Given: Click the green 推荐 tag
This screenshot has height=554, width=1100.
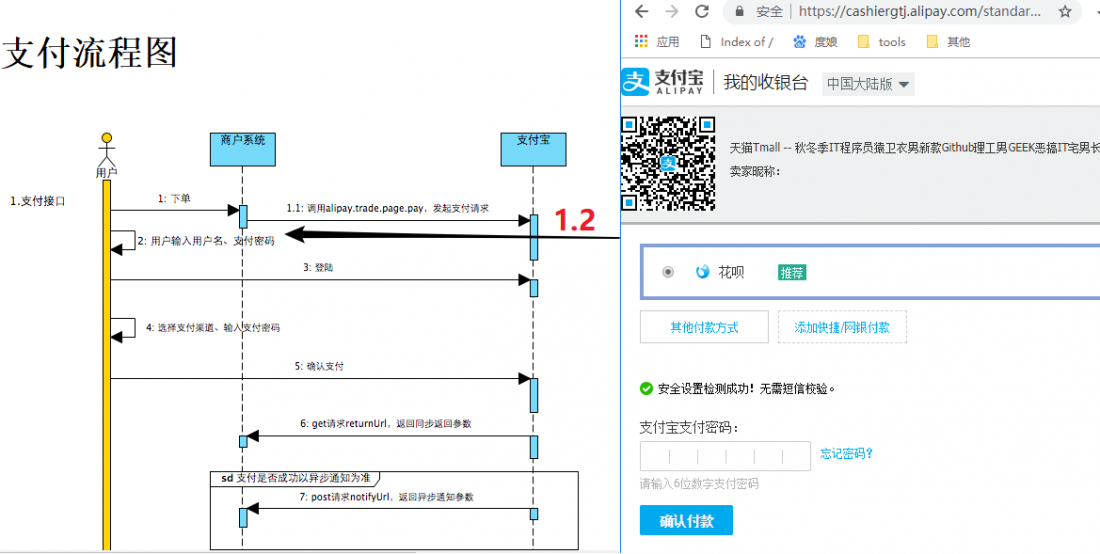Looking at the screenshot, I should tap(792, 273).
